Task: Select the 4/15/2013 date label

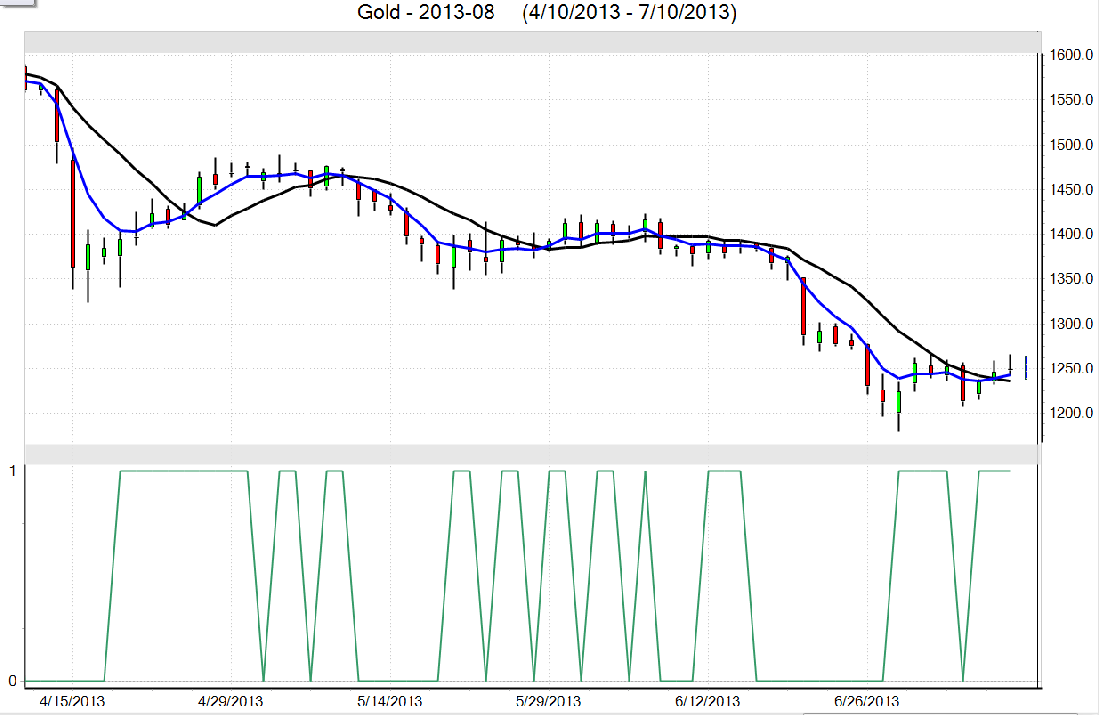Action: (72, 701)
